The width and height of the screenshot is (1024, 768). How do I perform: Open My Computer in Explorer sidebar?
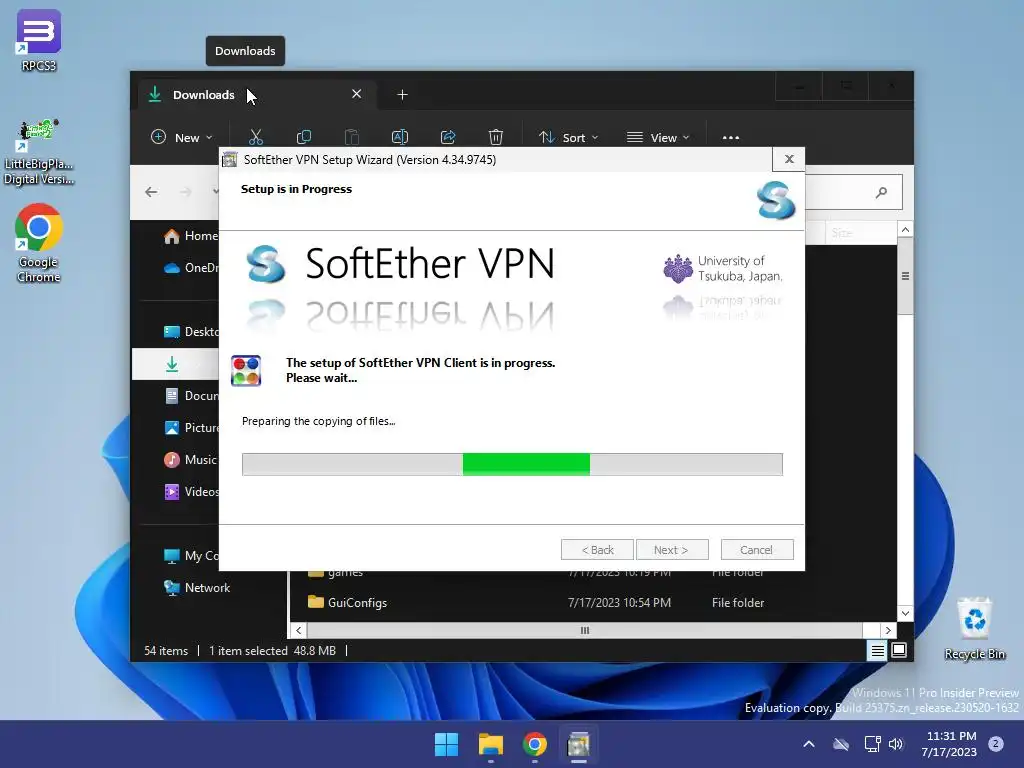point(191,556)
